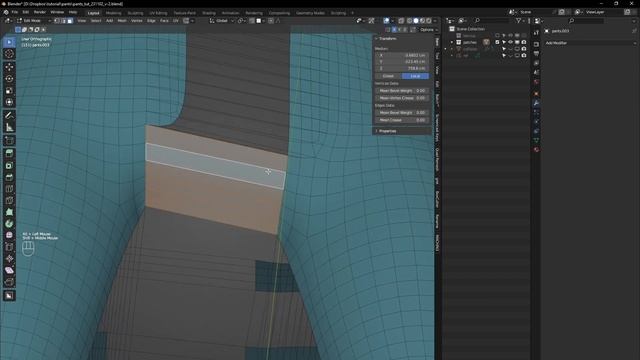Select the Cursor tool
640x360 pixels.
click(x=9, y=54)
